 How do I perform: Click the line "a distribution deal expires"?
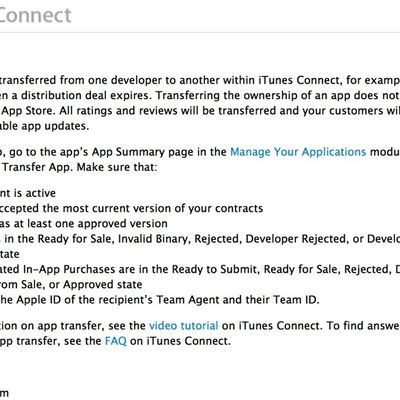click(200, 95)
